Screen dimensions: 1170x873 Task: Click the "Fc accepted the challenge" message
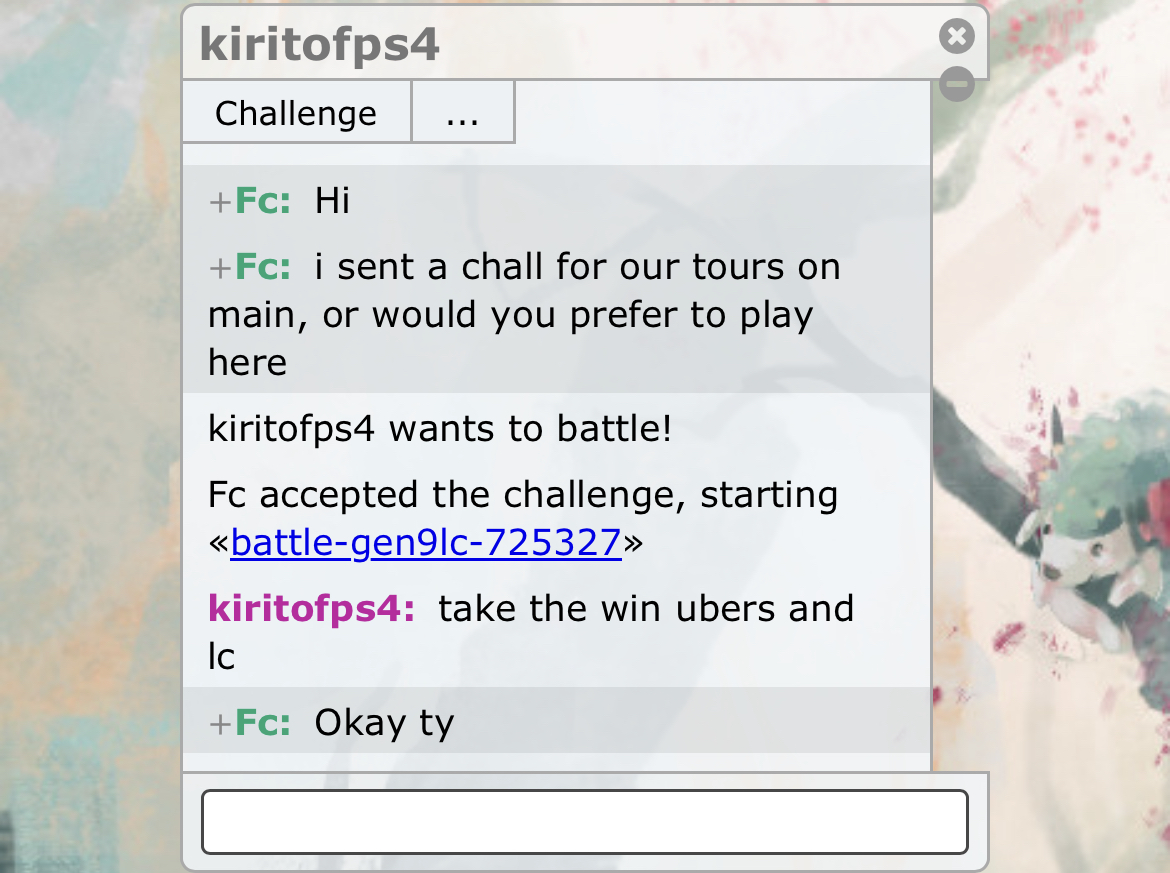(522, 518)
